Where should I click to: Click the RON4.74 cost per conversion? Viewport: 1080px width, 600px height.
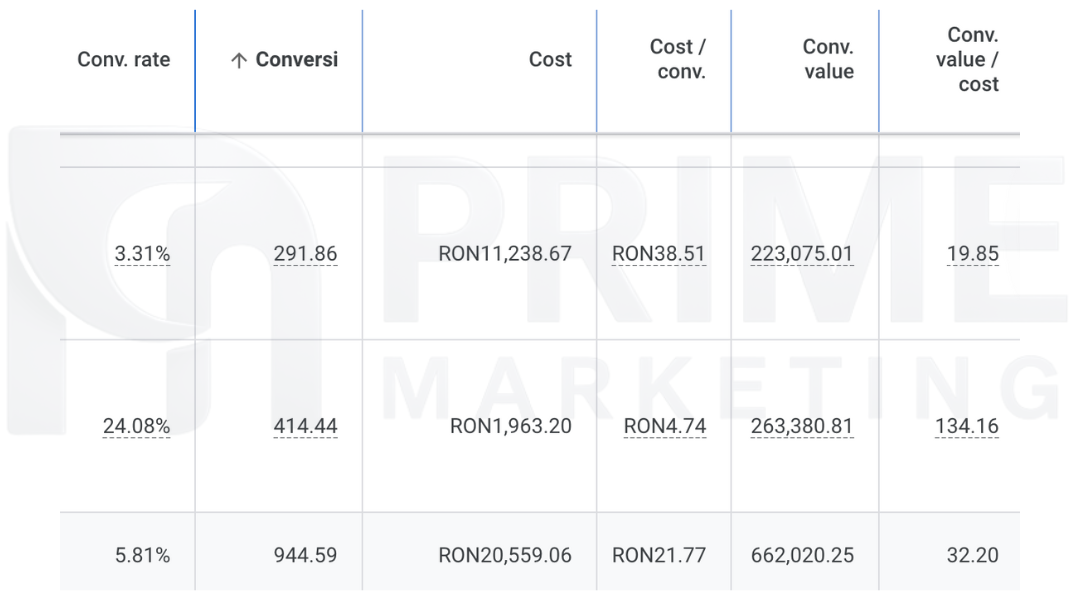click(664, 427)
